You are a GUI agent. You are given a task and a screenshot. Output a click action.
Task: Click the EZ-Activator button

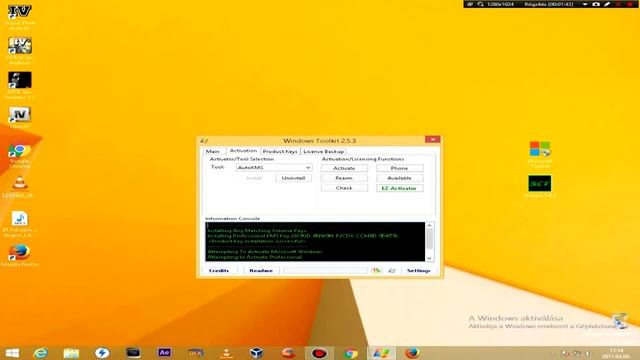pyautogui.click(x=399, y=188)
